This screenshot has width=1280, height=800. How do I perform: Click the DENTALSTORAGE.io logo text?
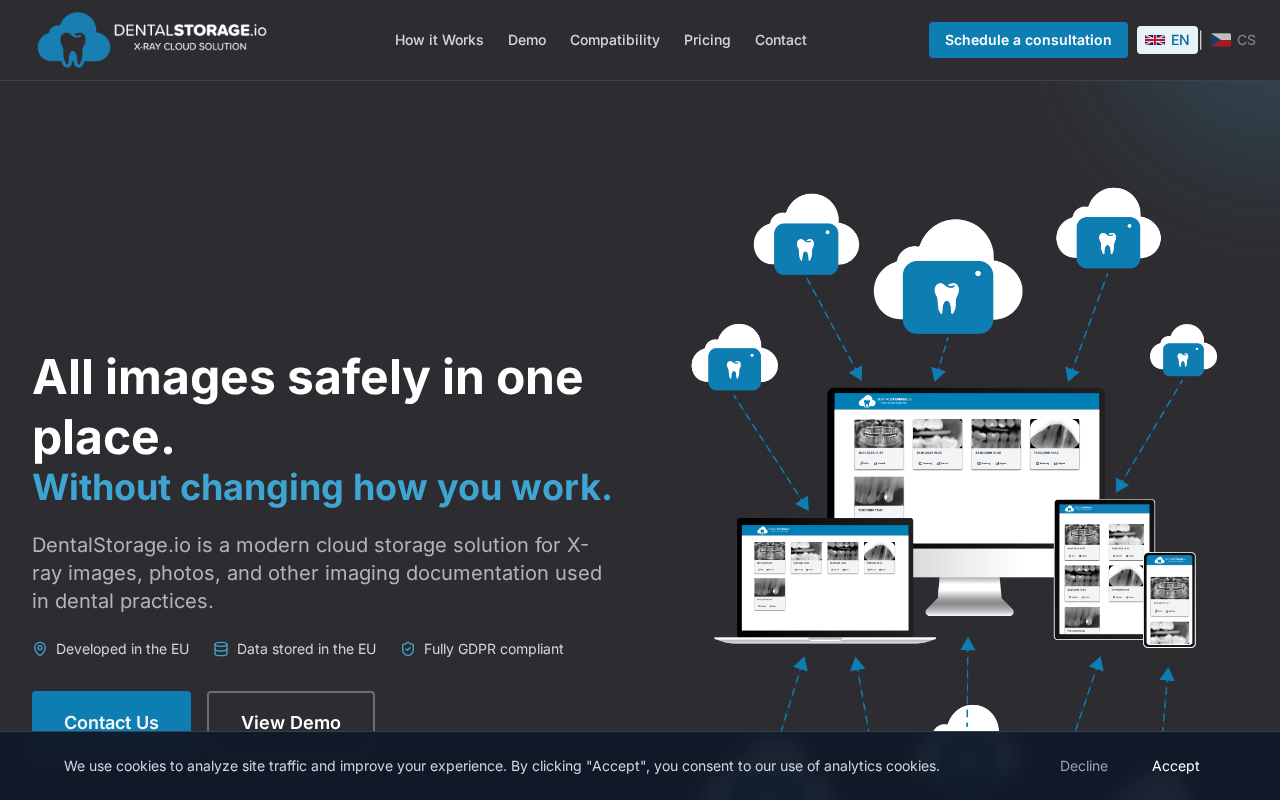coord(190,30)
